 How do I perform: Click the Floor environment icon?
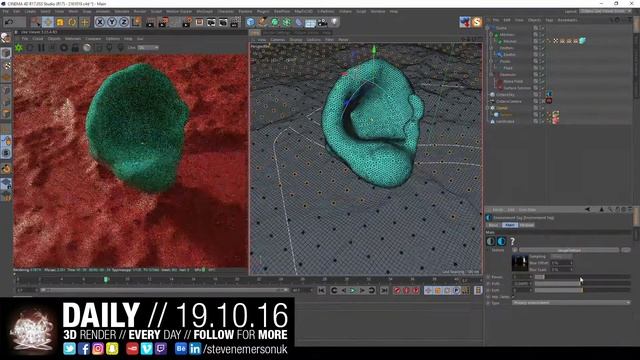(310, 22)
